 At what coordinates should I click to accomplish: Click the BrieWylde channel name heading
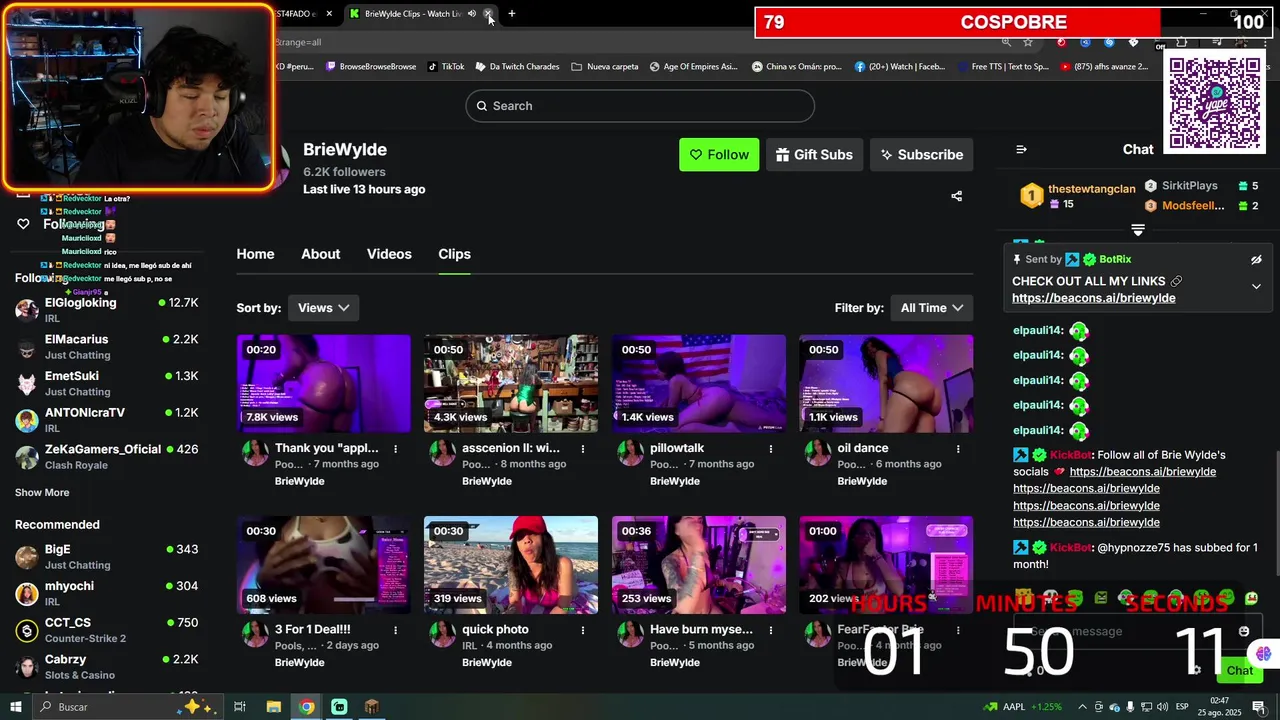tap(345, 149)
